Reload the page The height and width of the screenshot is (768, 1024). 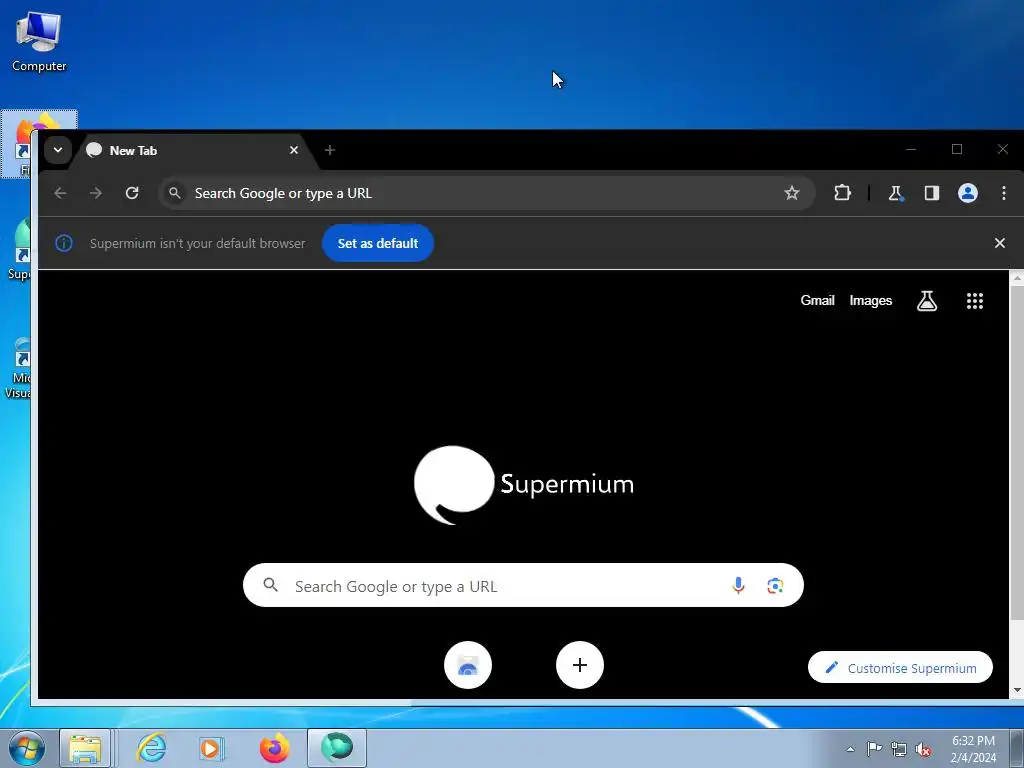click(x=132, y=193)
